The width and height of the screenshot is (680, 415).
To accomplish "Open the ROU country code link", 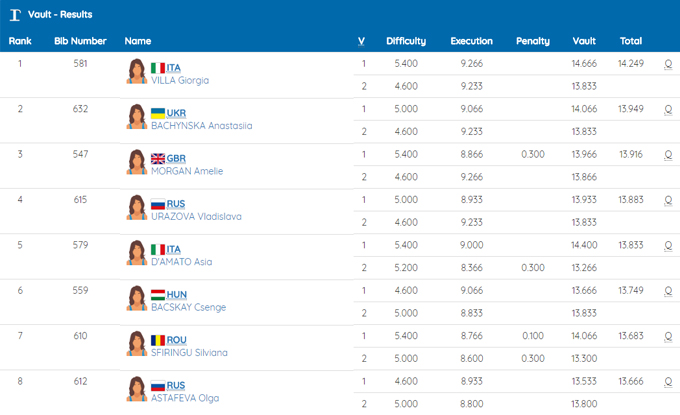I will [x=177, y=339].
